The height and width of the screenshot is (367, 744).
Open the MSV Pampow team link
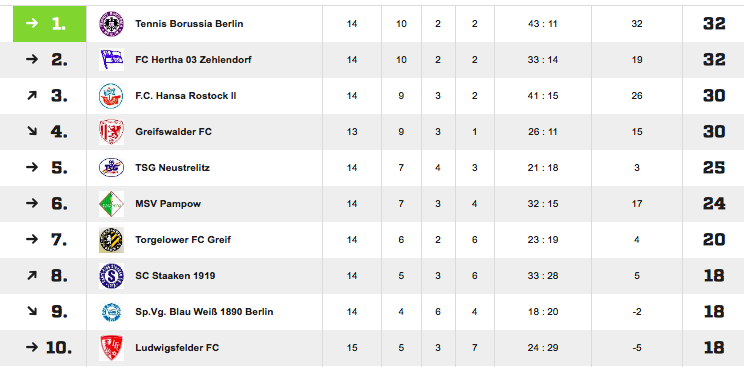pos(168,204)
